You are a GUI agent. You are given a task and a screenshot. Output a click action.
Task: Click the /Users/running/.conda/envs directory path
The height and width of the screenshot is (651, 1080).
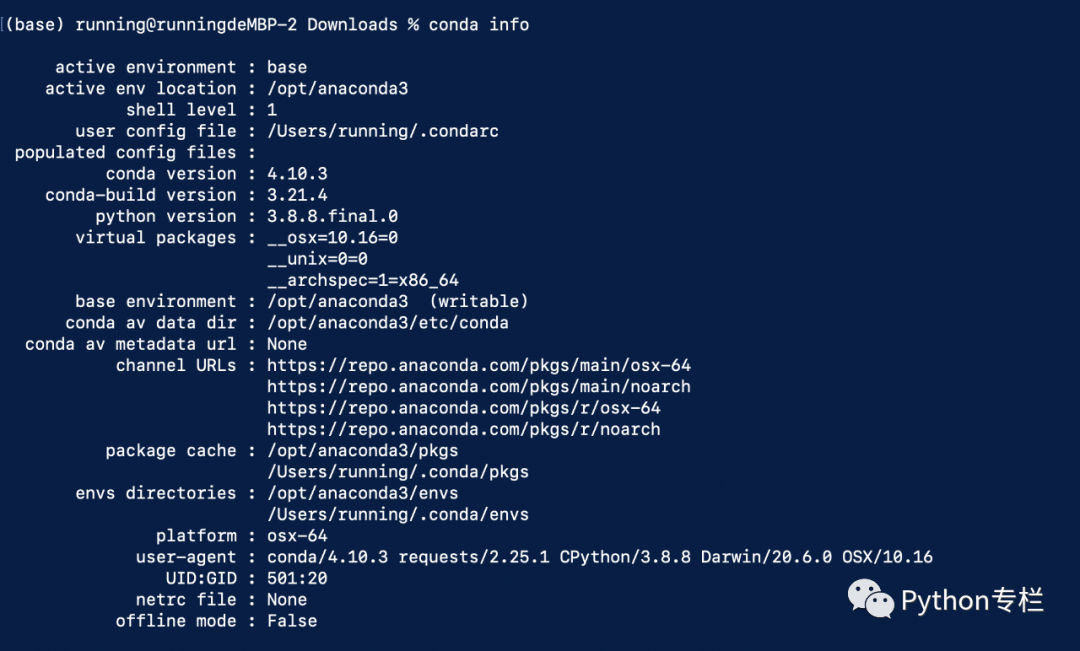pyautogui.click(x=397, y=515)
